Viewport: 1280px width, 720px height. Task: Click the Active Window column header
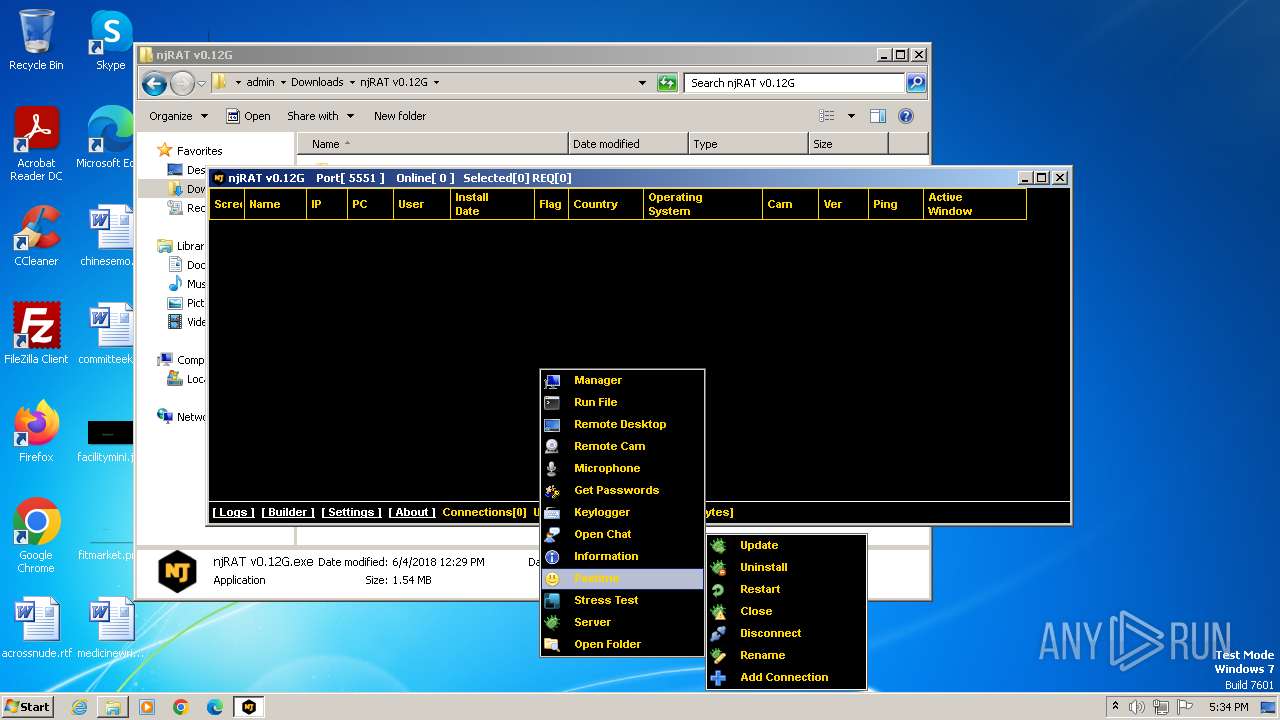click(x=974, y=204)
